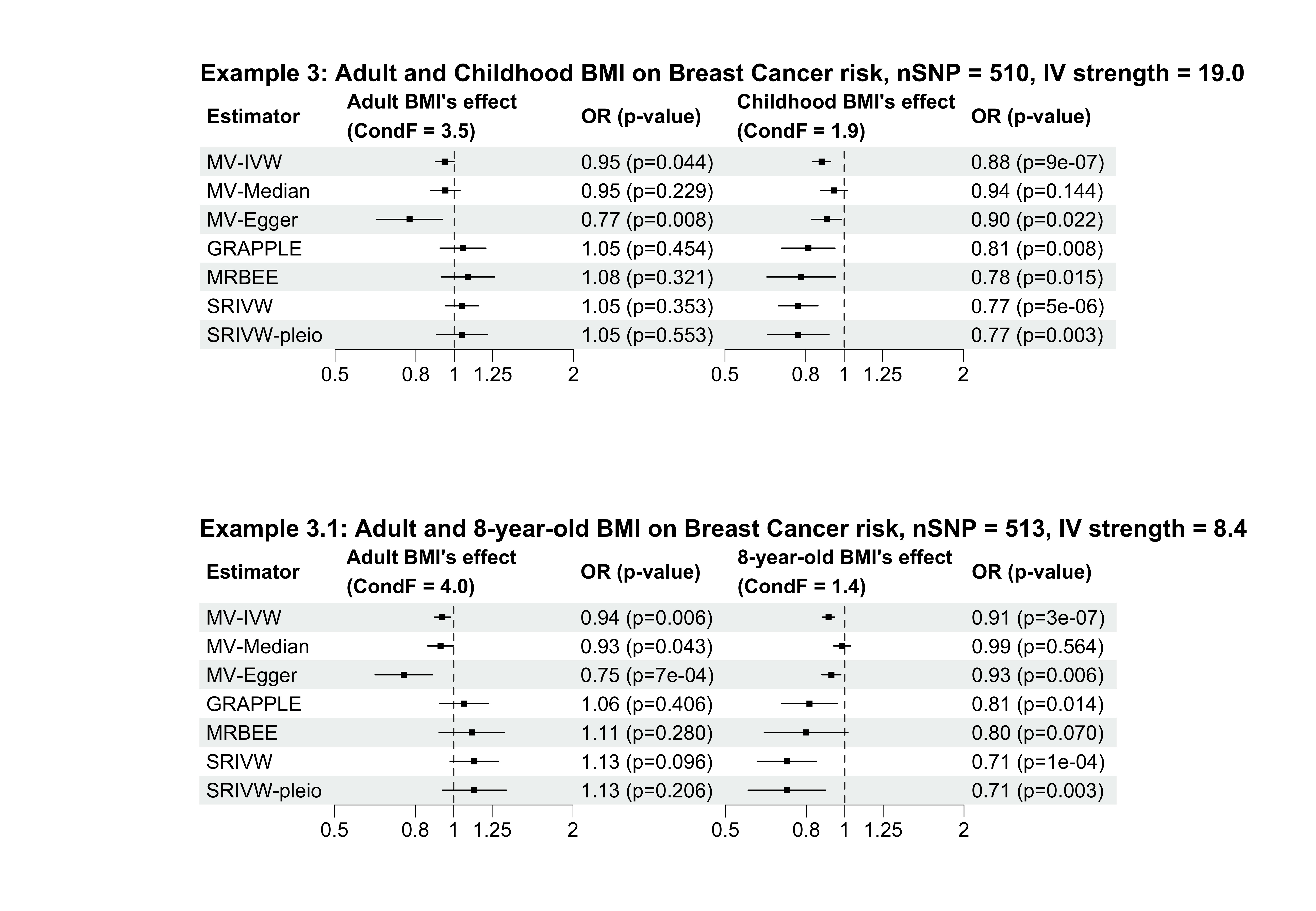Click the Example 3 title heading
The image size is (1316, 911).
click(722, 74)
